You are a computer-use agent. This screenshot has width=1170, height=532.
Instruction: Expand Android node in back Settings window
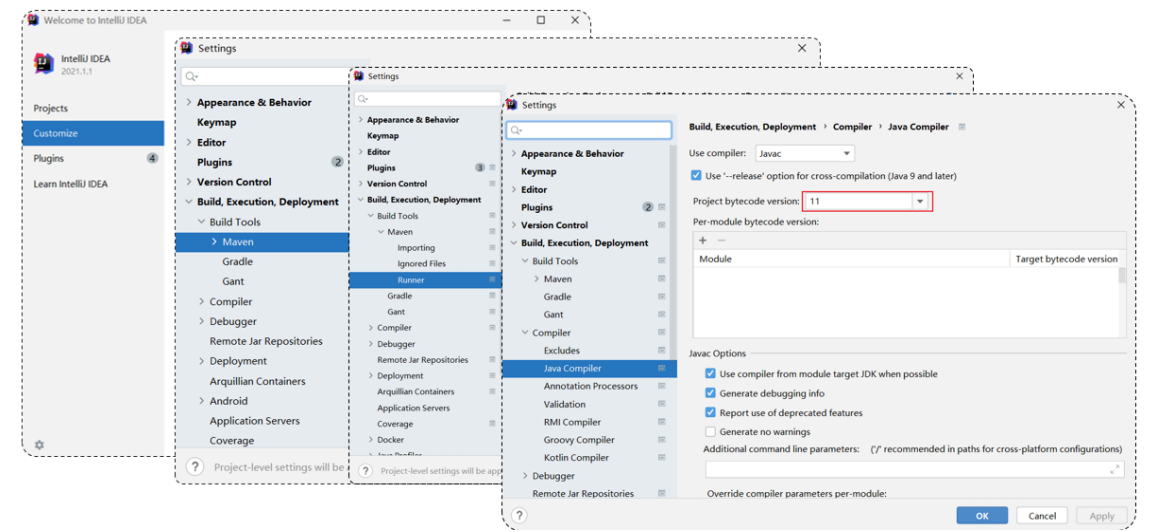click(201, 401)
